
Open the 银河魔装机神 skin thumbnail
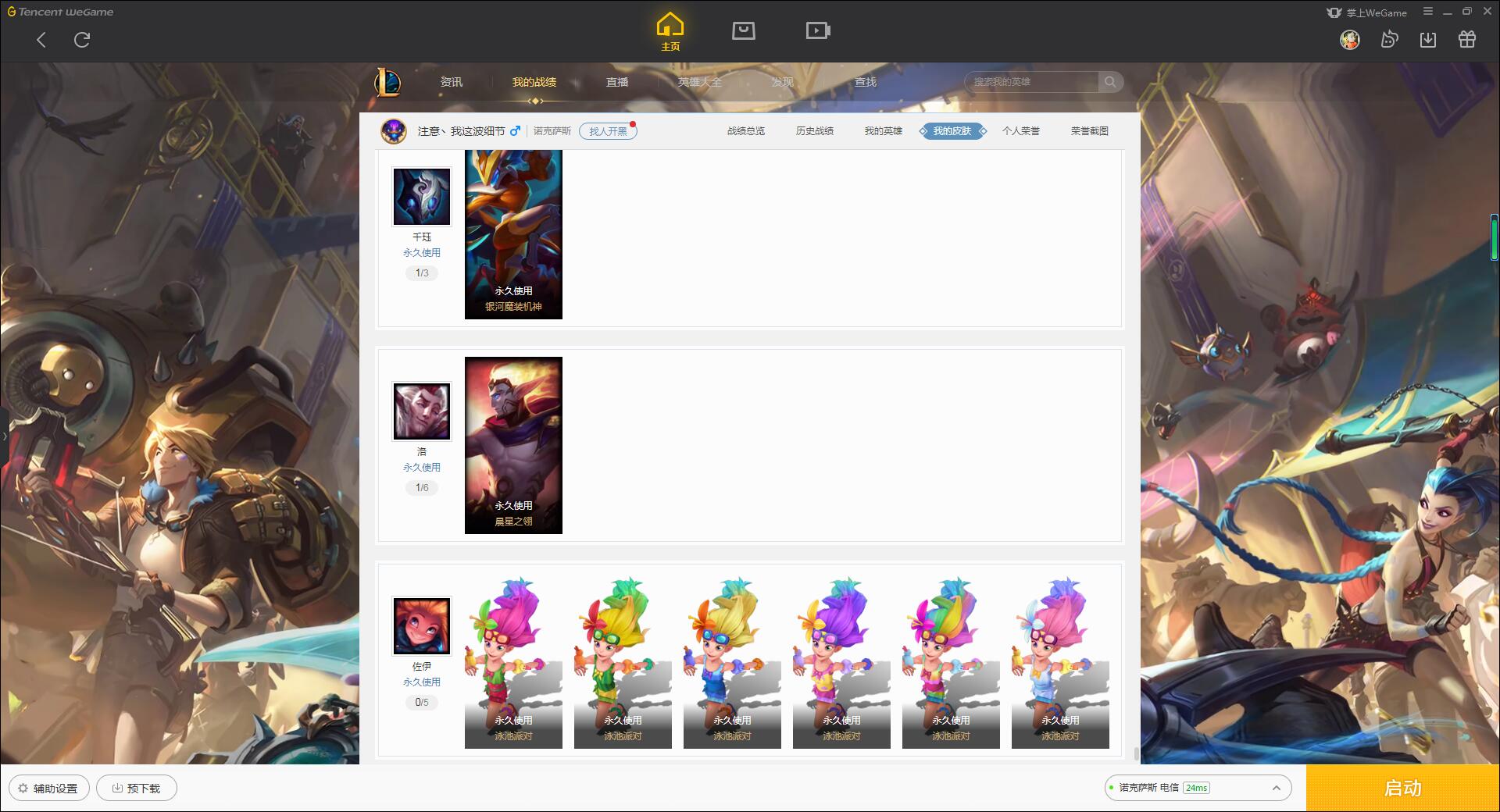point(513,234)
